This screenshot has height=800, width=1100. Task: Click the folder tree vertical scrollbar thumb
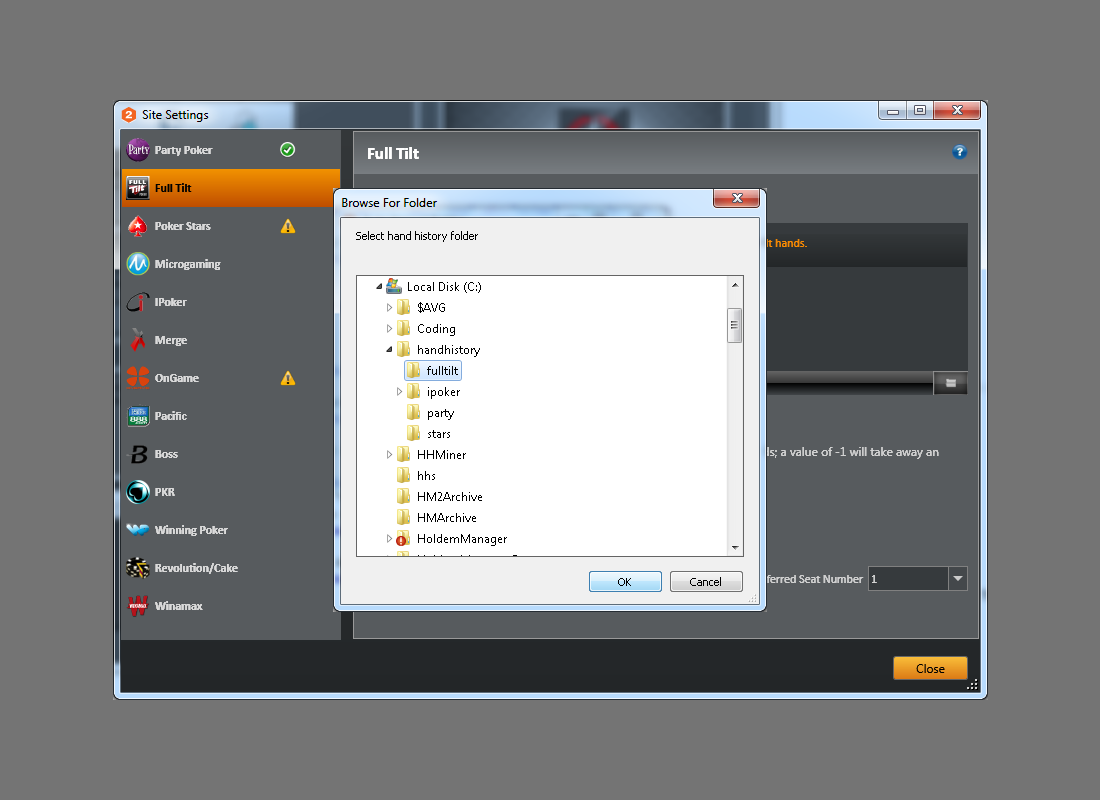point(735,325)
